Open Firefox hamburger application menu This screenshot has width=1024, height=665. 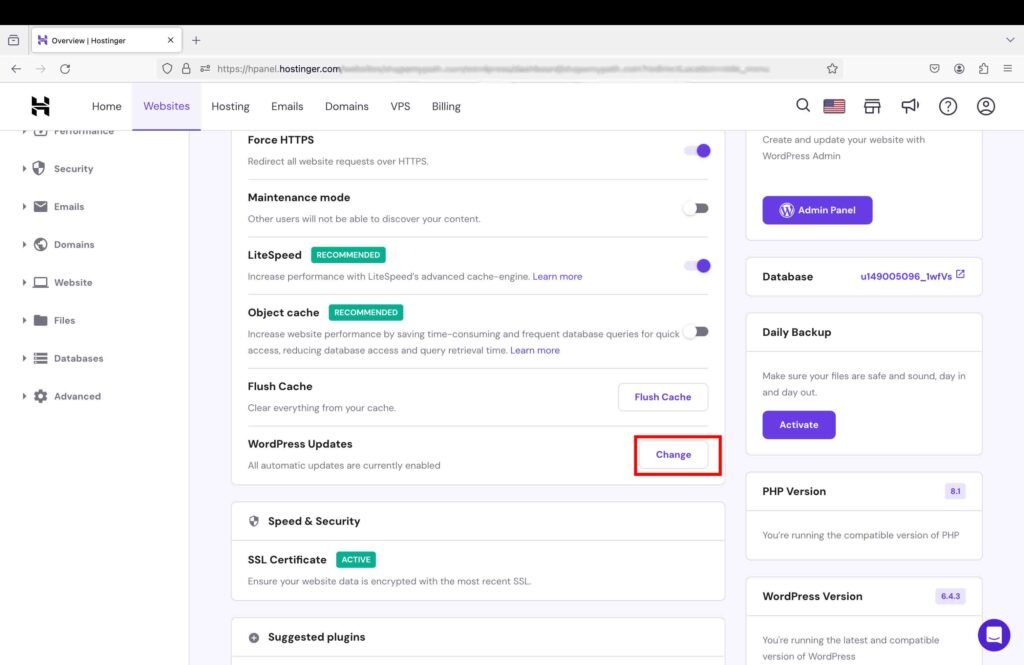(x=1008, y=69)
